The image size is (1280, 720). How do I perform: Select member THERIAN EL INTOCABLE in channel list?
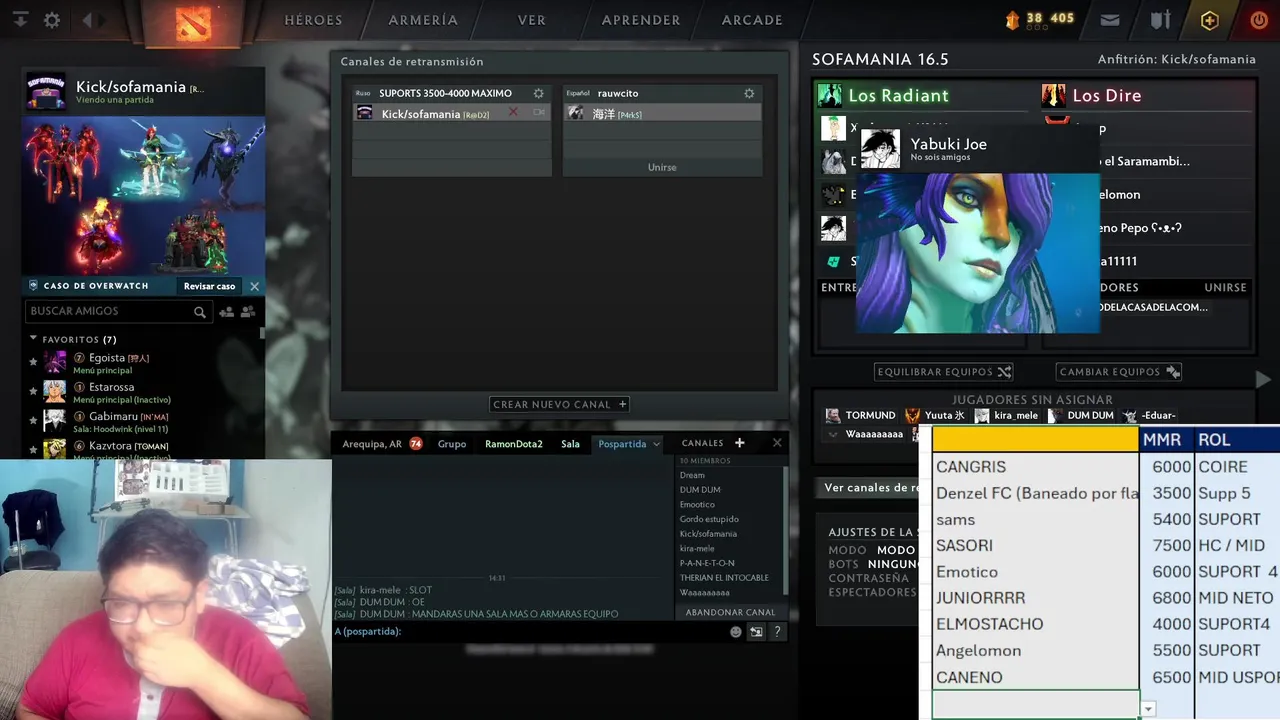point(724,578)
